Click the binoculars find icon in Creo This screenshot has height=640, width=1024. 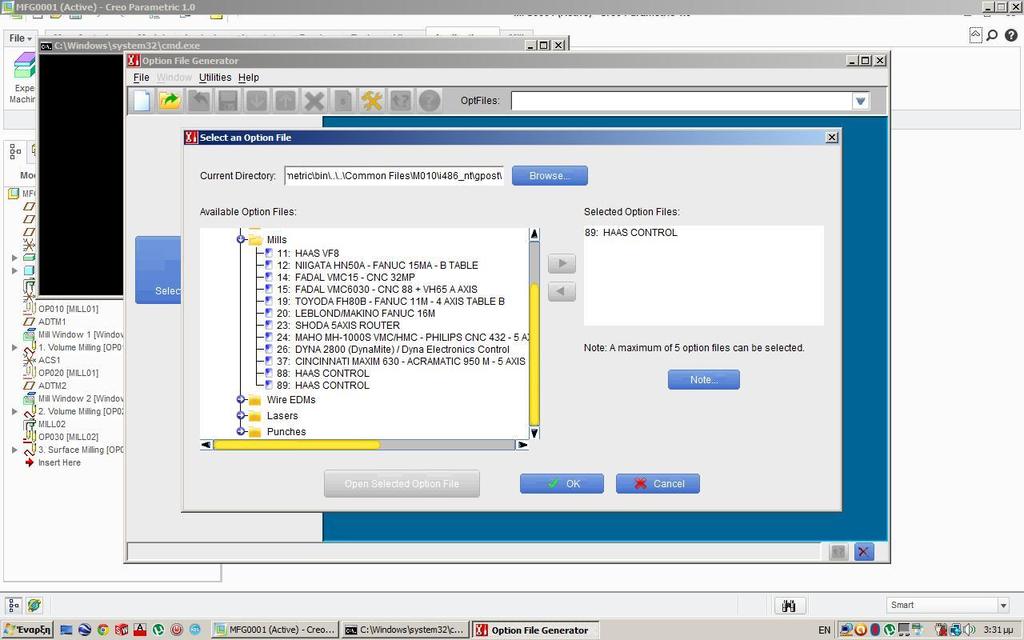click(x=789, y=605)
